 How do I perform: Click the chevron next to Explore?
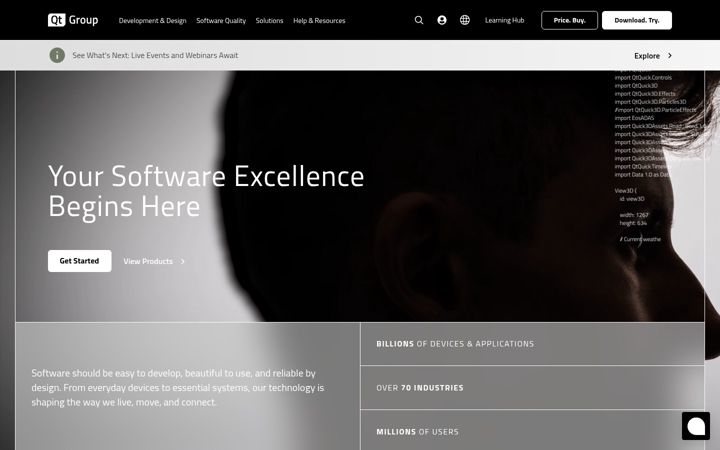[x=670, y=56]
